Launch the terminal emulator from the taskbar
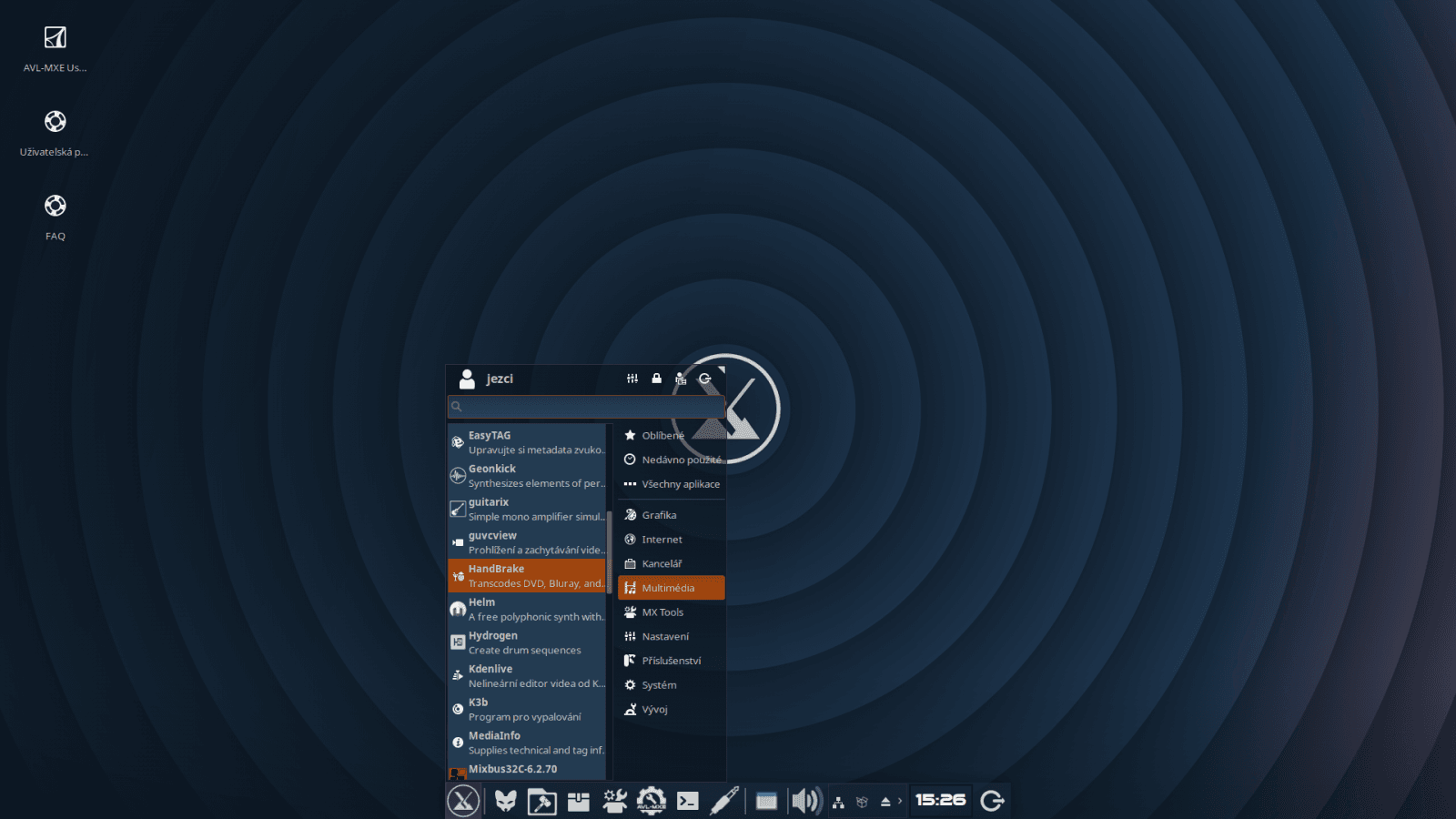1456x819 pixels. click(689, 802)
